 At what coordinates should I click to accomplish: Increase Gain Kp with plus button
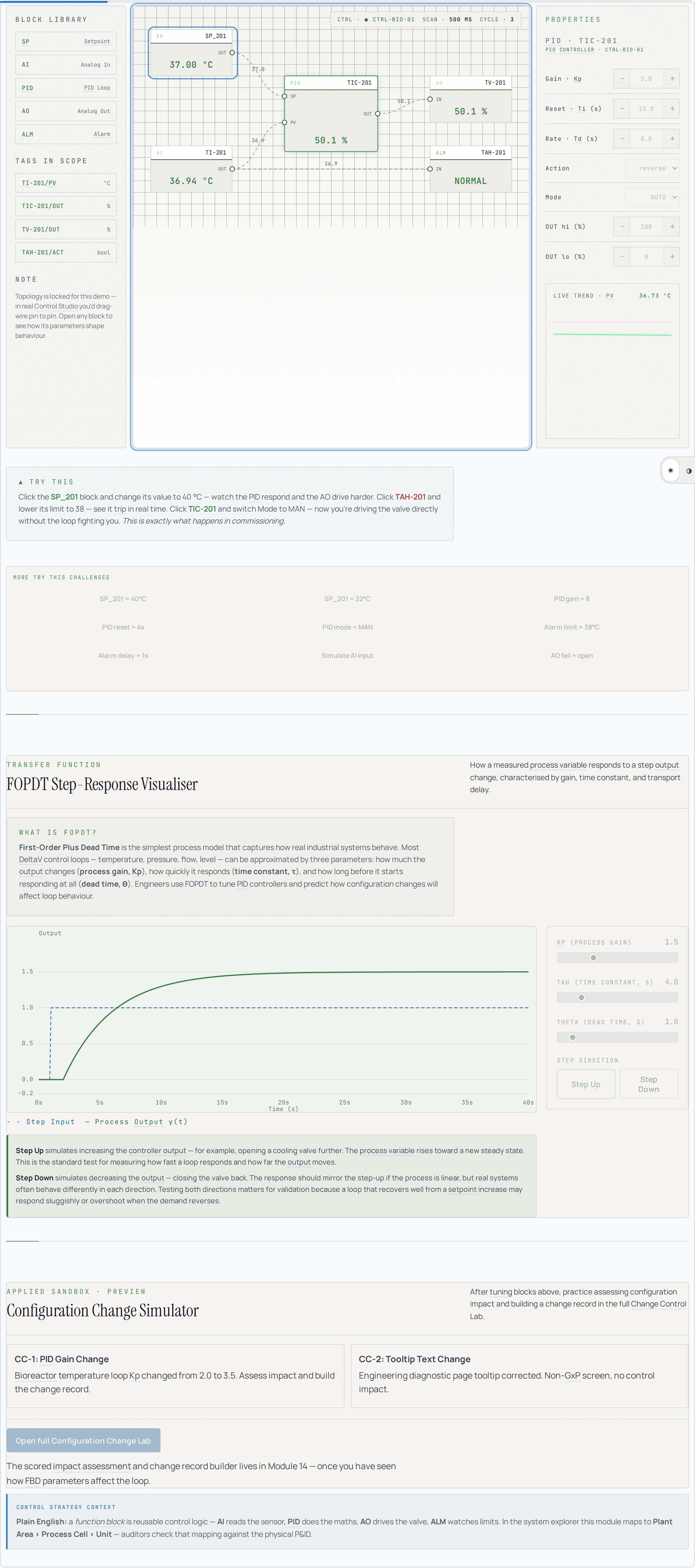pyautogui.click(x=672, y=79)
